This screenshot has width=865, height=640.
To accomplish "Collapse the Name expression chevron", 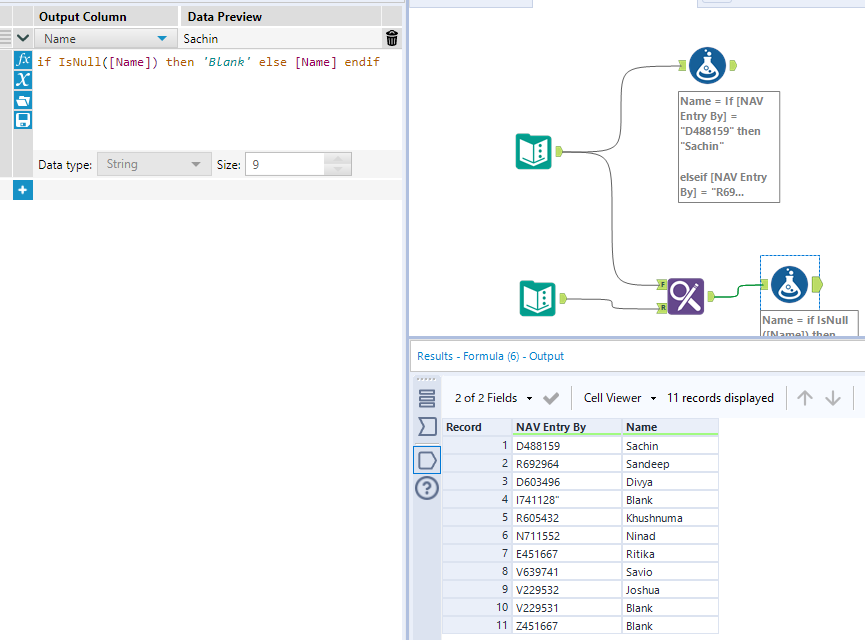I will 23,38.
